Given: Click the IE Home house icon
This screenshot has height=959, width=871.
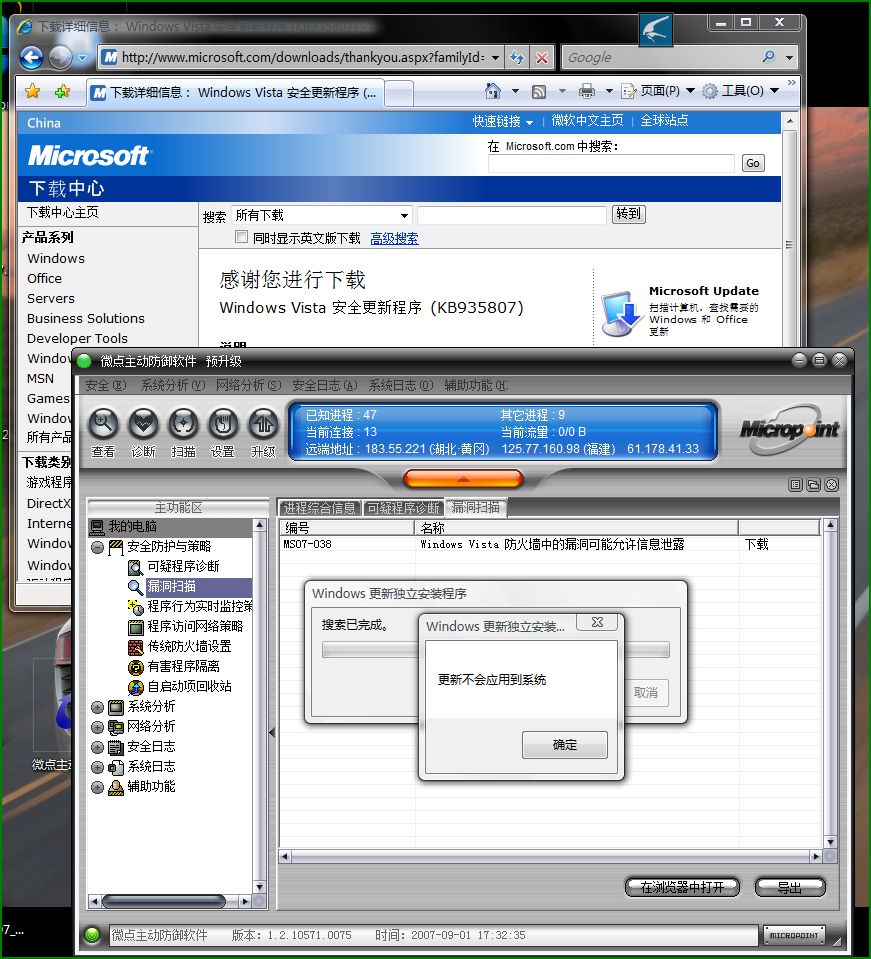Looking at the screenshot, I should [x=492, y=91].
